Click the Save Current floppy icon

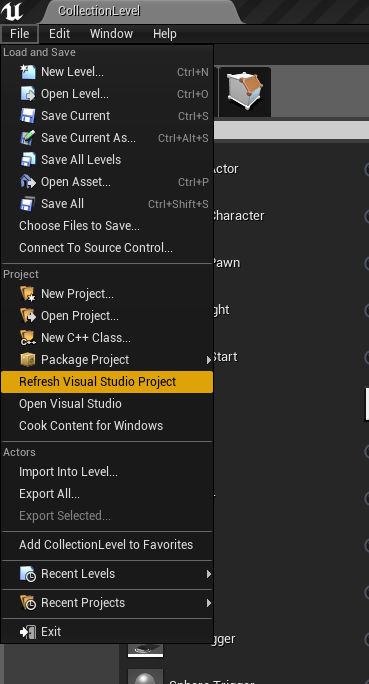28,116
